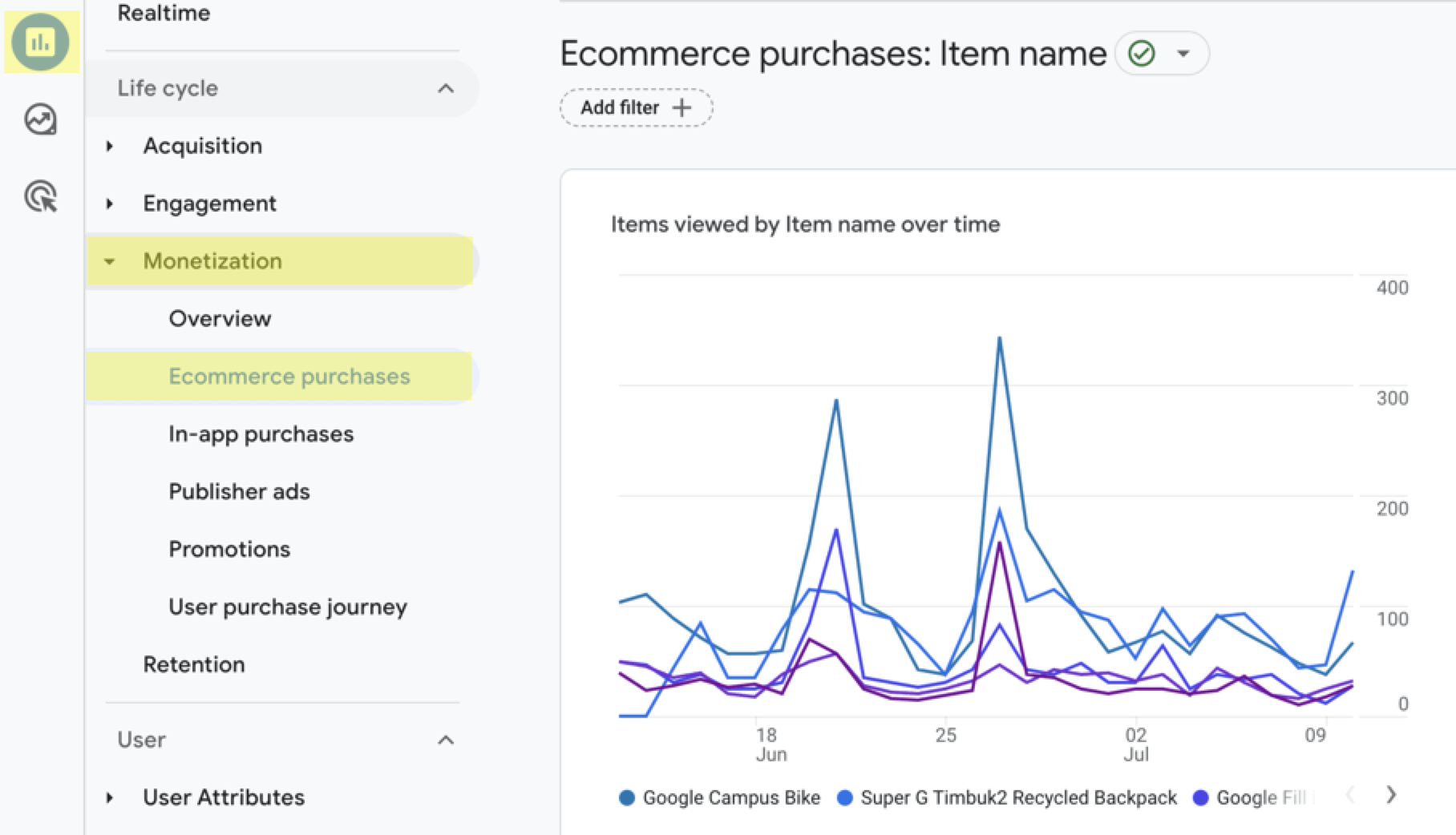This screenshot has height=835, width=1456.
Task: Go to next legend page arrow
Action: 1391,794
